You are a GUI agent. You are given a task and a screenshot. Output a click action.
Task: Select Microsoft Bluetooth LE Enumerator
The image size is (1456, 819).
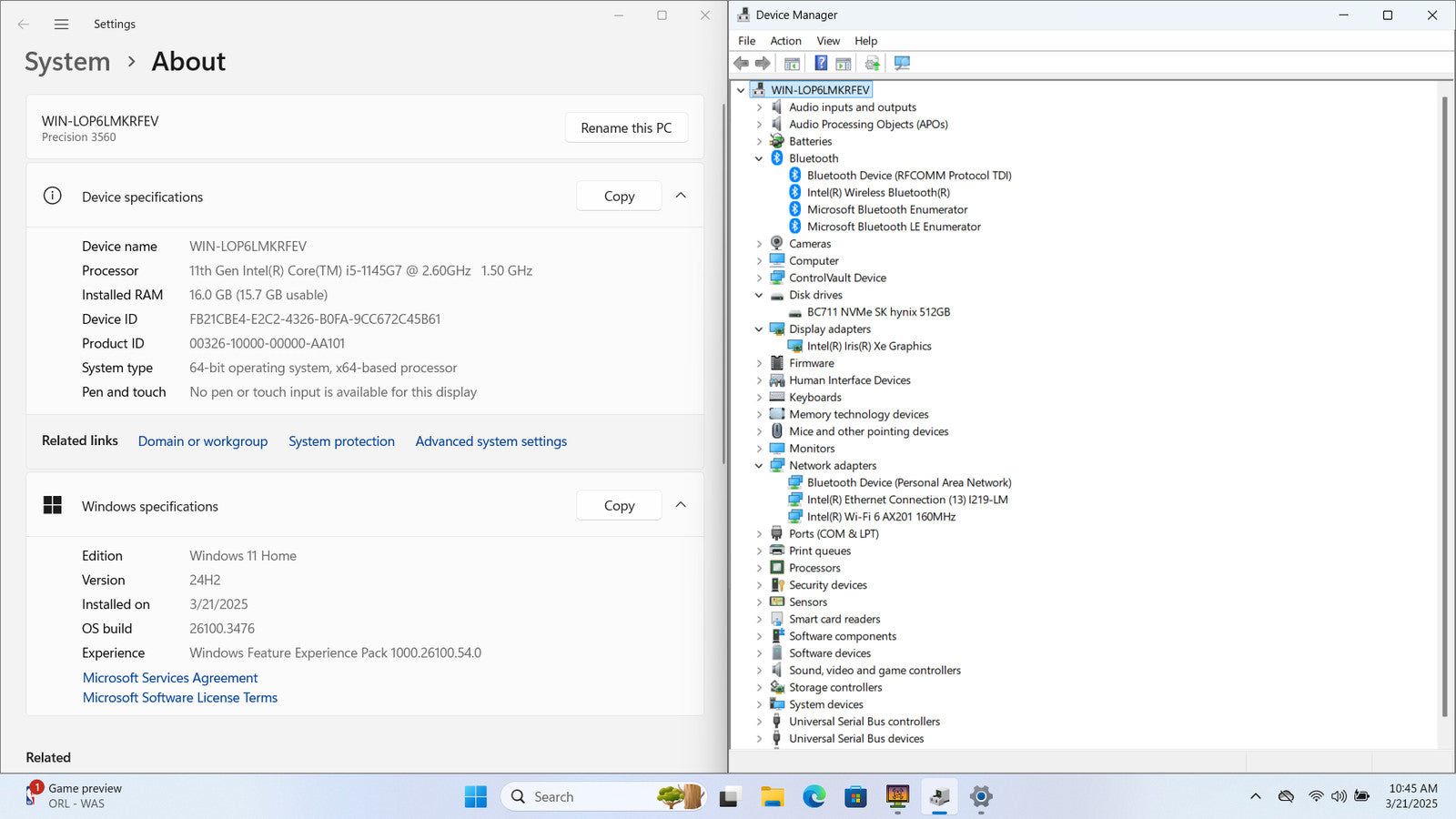pyautogui.click(x=894, y=227)
